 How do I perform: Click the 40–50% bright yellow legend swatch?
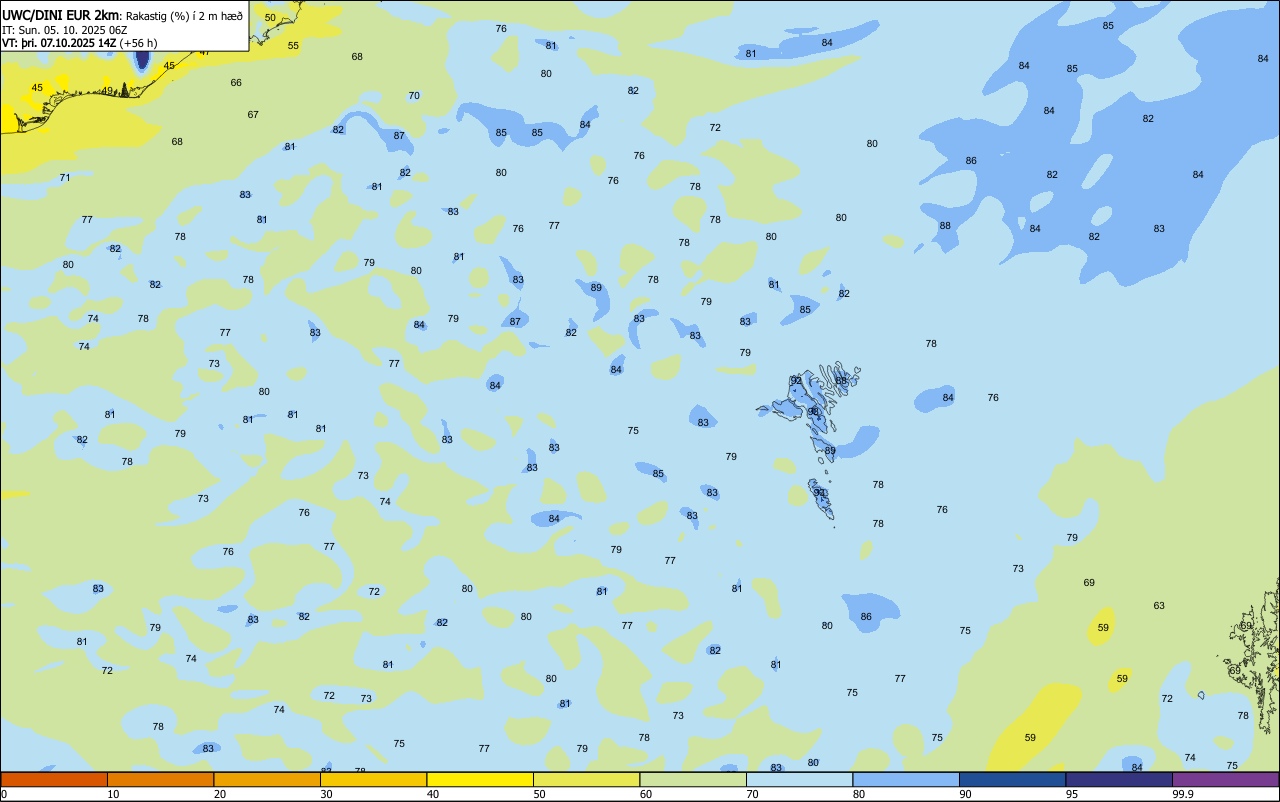(480, 779)
